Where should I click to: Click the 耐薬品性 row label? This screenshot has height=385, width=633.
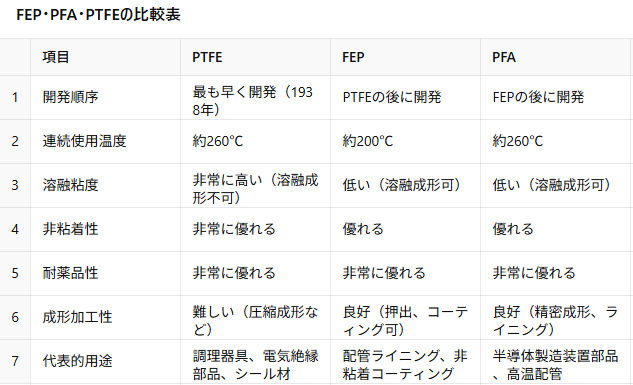(71, 273)
